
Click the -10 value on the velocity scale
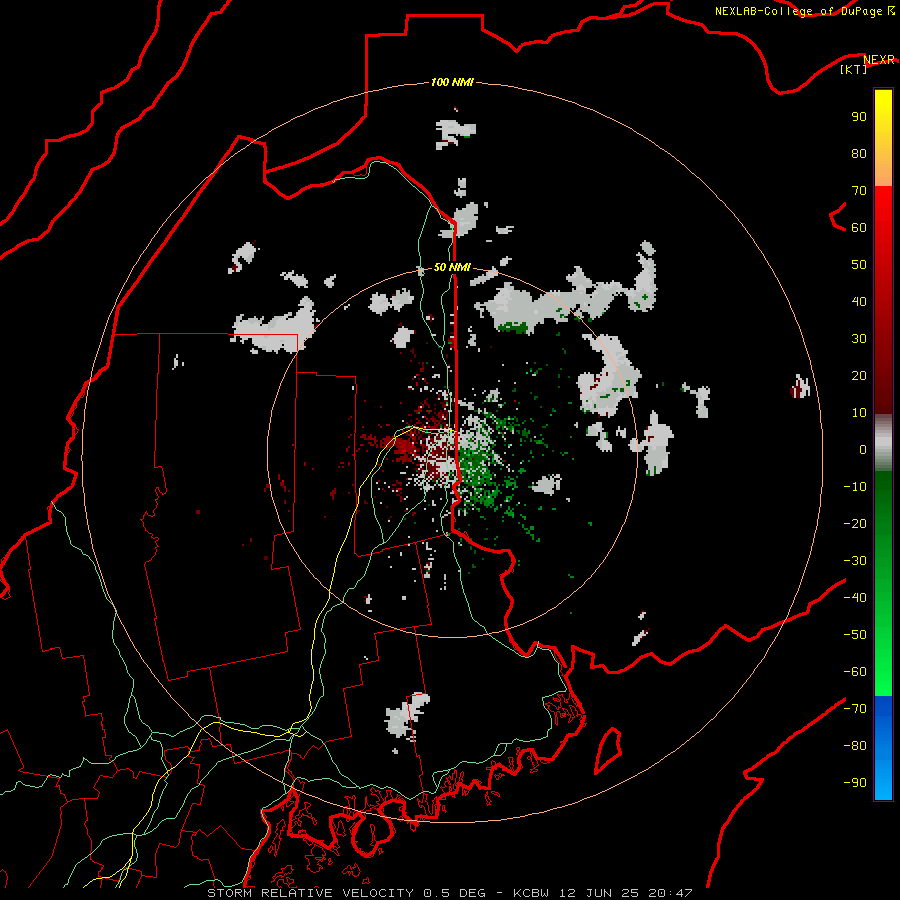click(x=855, y=487)
